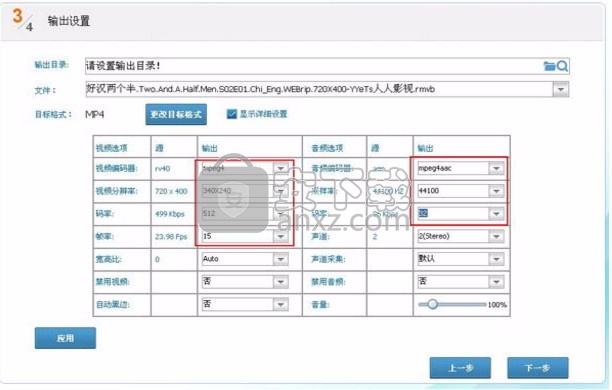Open the video encoder mpeg4 dropdown

tap(281, 168)
